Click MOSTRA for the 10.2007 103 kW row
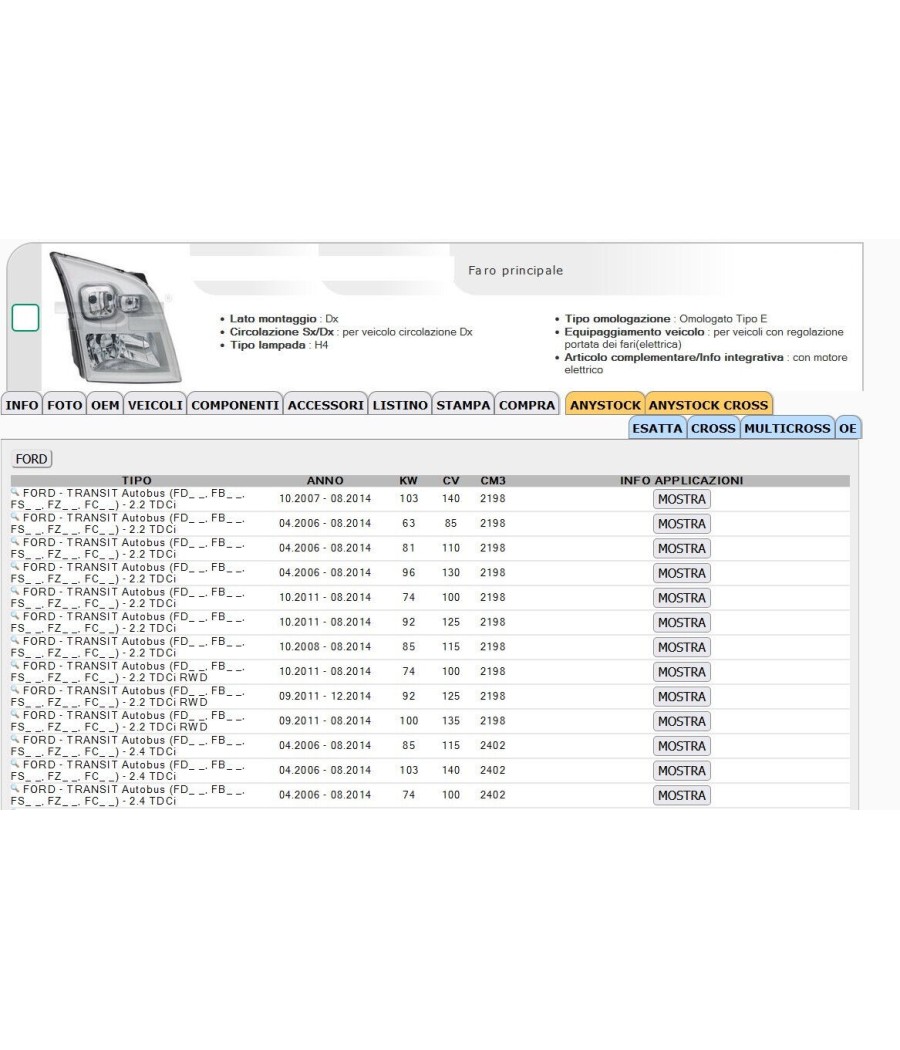This screenshot has width=900, height=1050. [x=682, y=499]
